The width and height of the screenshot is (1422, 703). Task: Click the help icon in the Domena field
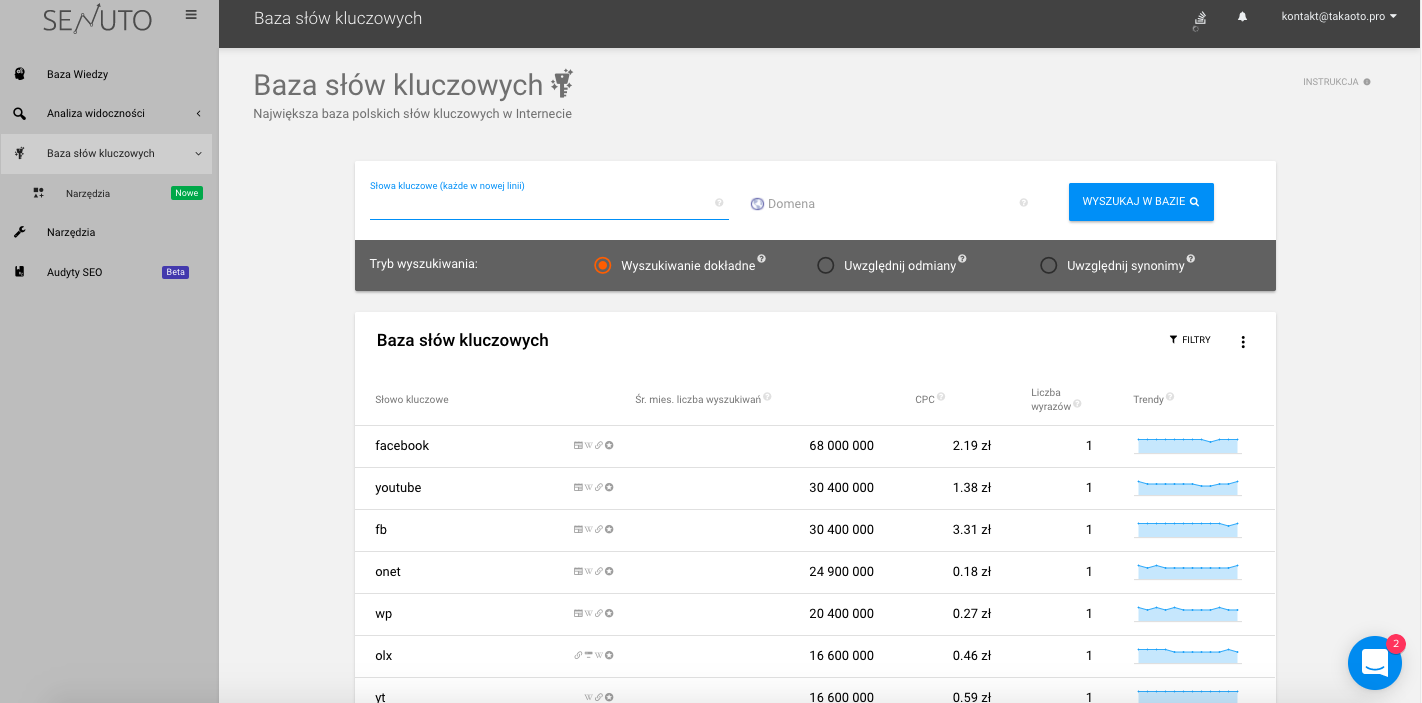point(1024,203)
